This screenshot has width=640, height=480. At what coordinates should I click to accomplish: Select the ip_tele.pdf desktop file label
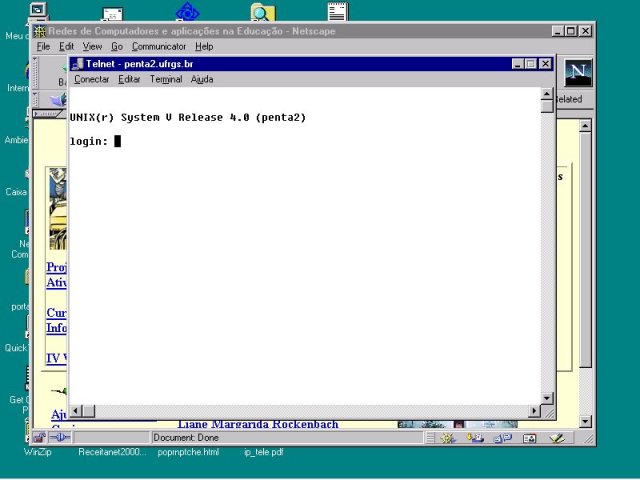(264, 452)
